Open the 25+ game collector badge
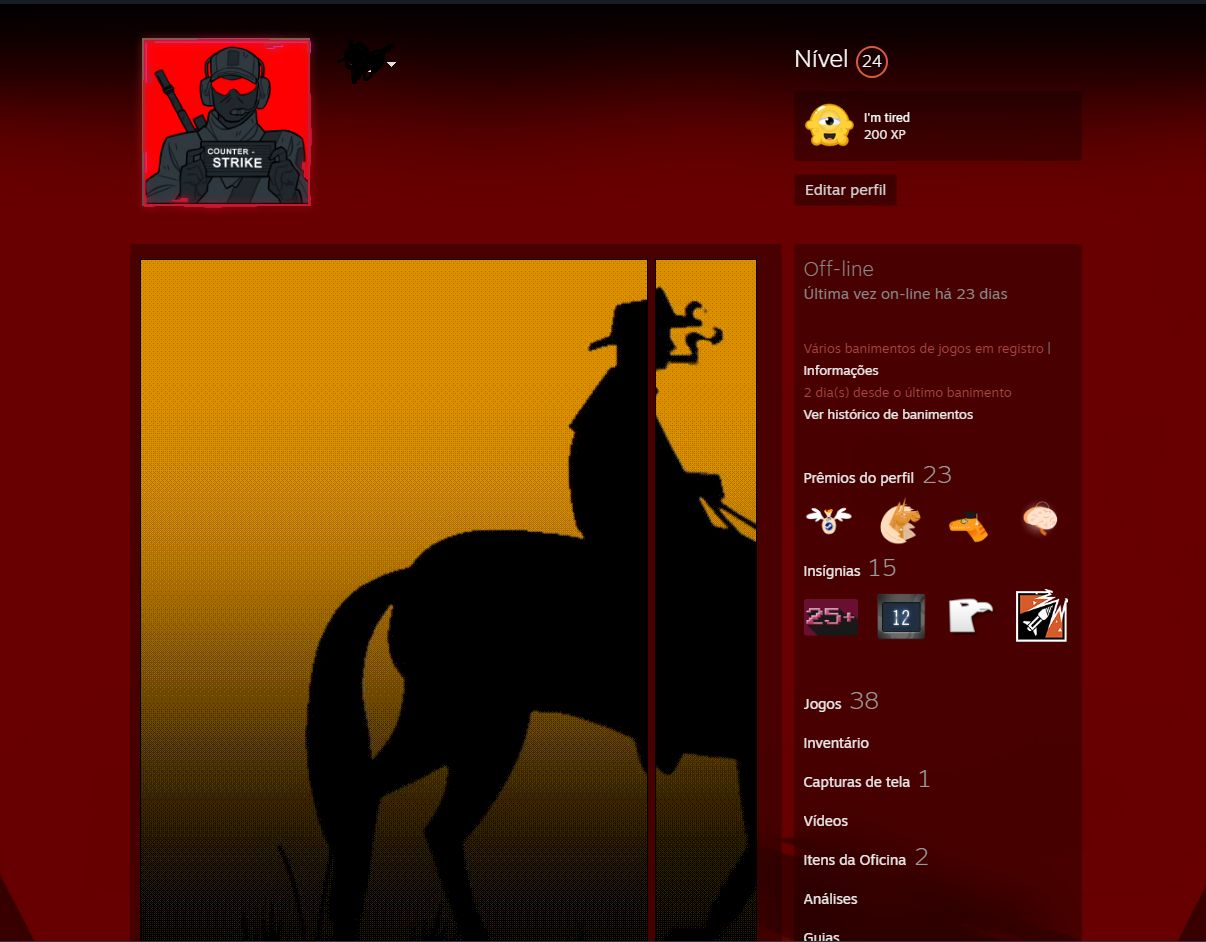The image size is (1206, 942). pos(831,617)
